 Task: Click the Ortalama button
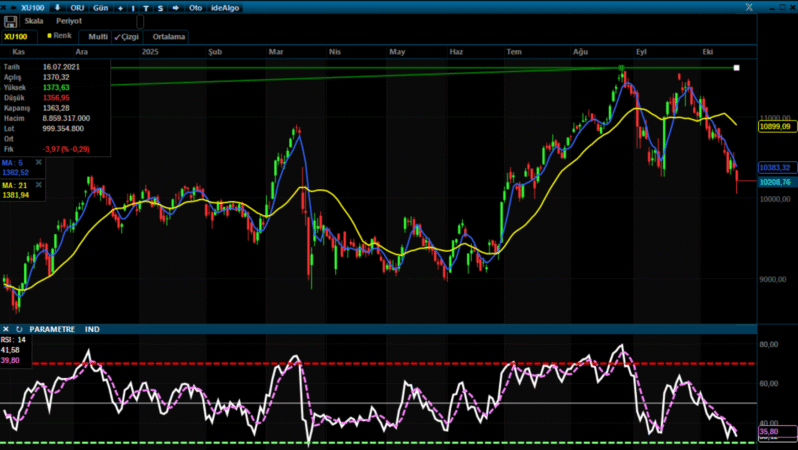point(169,36)
